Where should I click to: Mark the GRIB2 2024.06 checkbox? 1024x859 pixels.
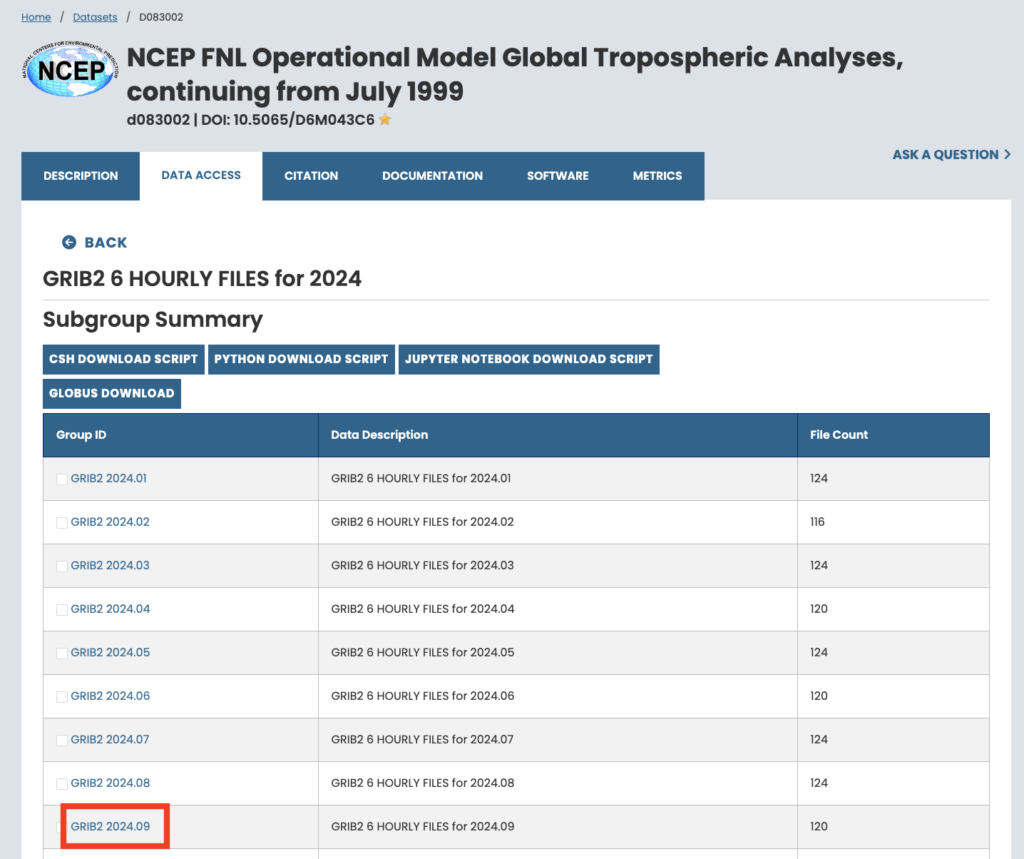pyautogui.click(x=62, y=696)
